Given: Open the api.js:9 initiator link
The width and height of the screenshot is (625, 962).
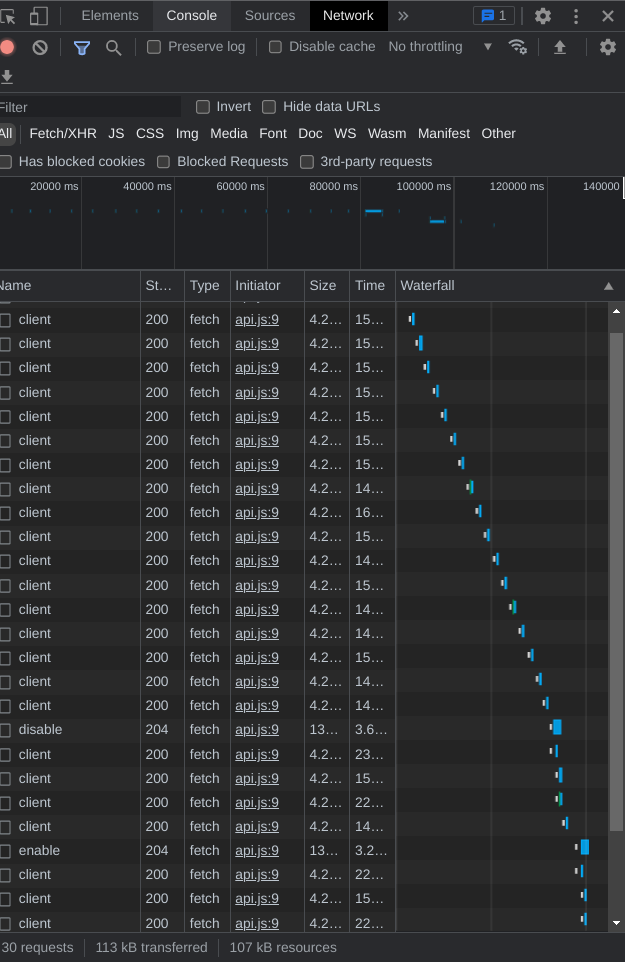Looking at the screenshot, I should (256, 319).
